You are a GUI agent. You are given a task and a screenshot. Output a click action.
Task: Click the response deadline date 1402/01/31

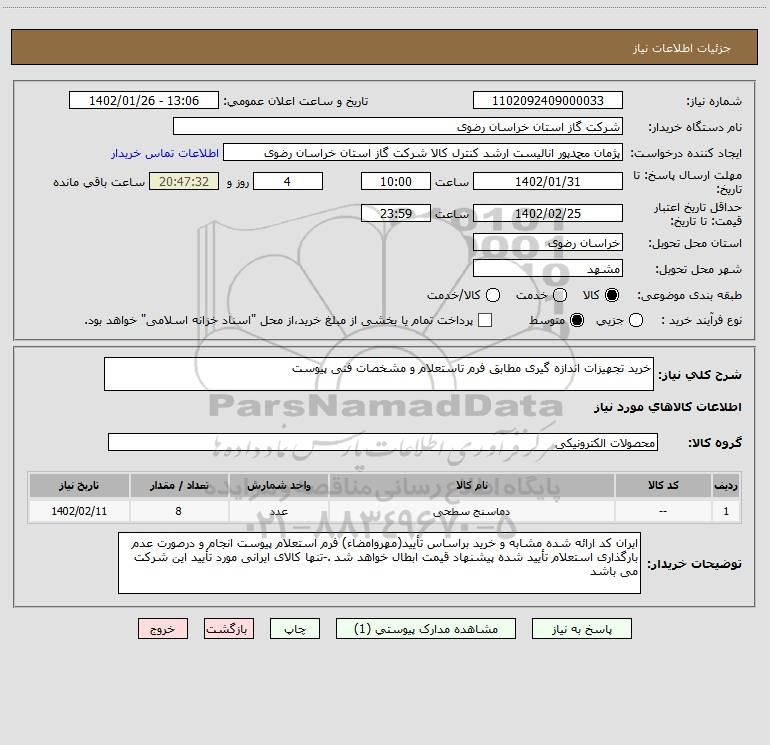click(548, 182)
